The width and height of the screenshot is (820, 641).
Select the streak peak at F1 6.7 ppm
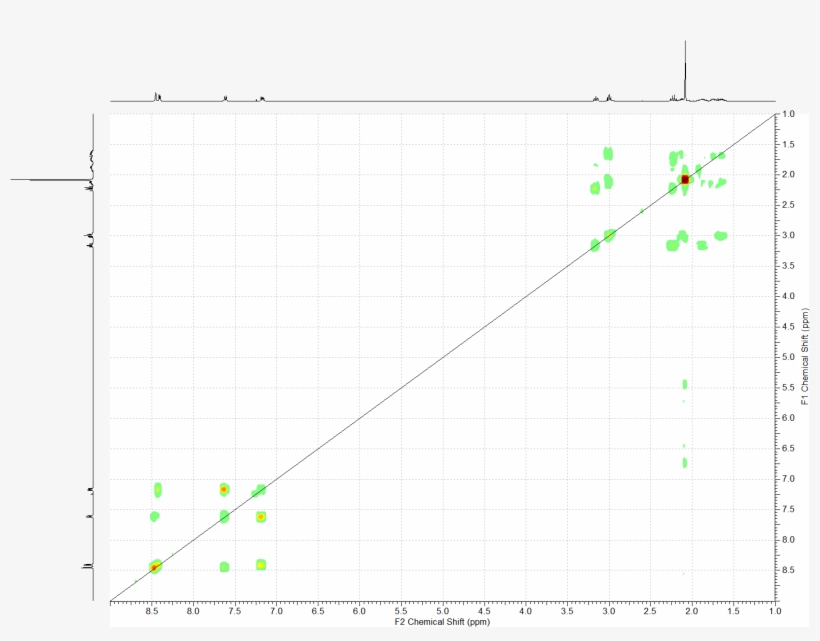click(685, 462)
